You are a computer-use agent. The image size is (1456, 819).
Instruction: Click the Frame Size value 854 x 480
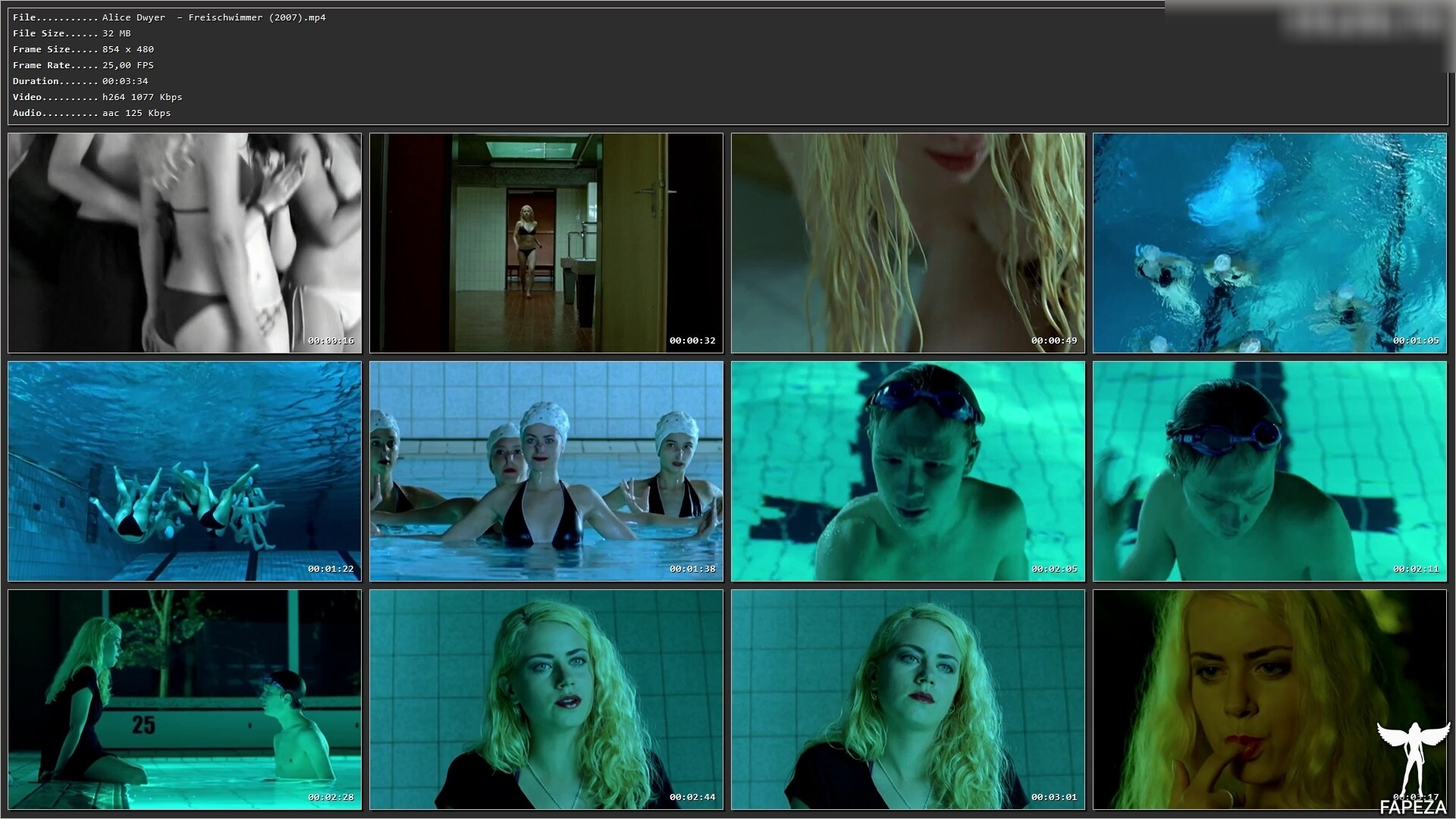(128, 49)
